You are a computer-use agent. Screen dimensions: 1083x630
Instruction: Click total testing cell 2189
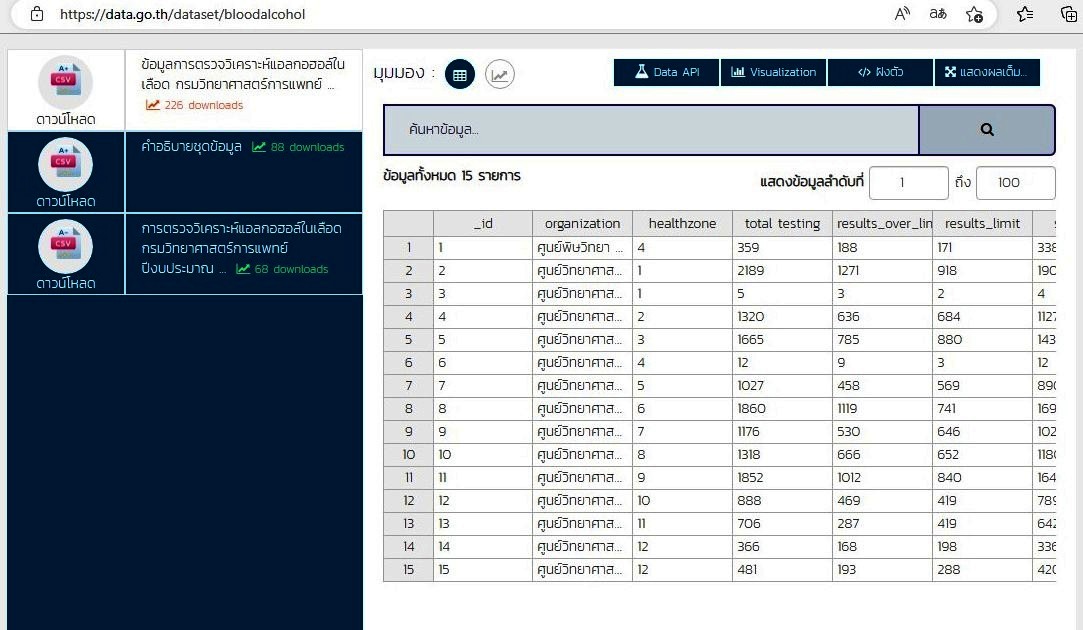783,271
